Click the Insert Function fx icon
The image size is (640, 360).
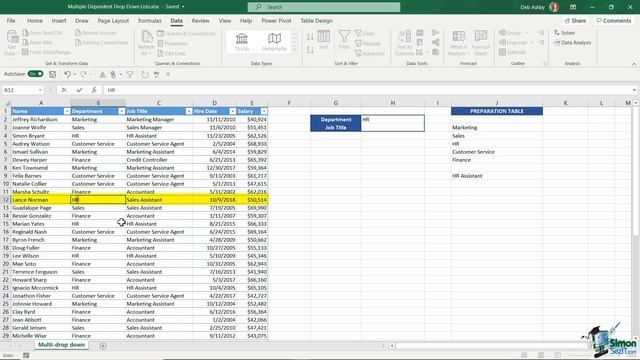94,90
